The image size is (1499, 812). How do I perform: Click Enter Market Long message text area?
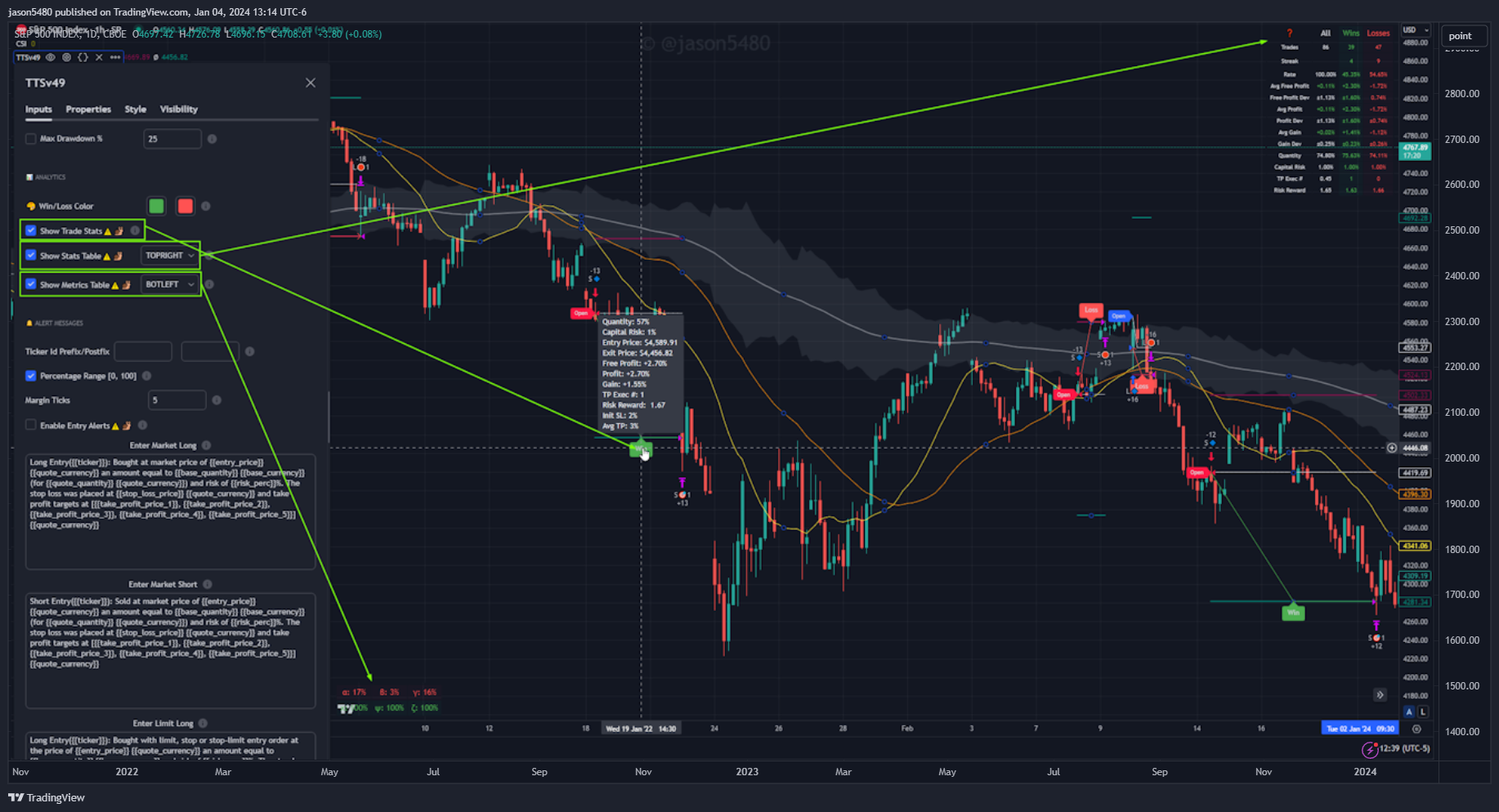coord(170,511)
